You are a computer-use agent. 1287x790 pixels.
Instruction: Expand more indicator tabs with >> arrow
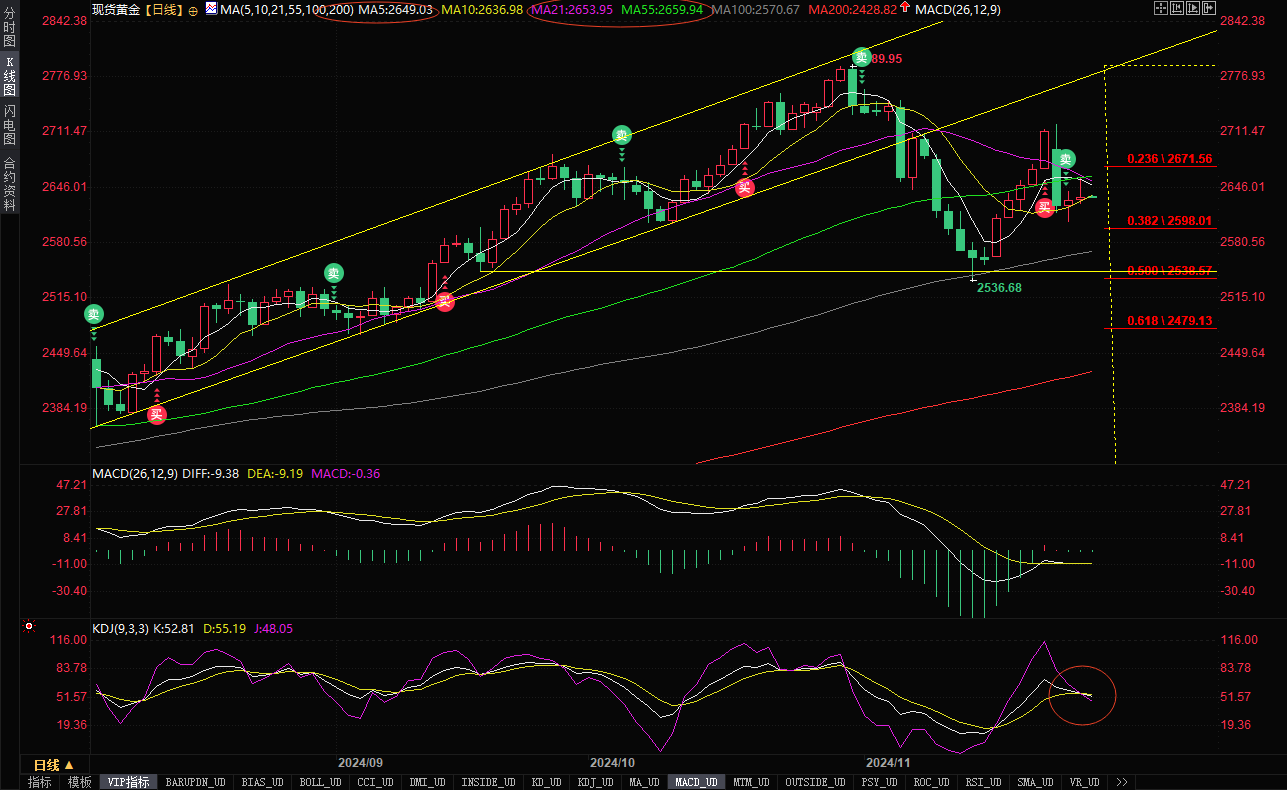[1122, 782]
